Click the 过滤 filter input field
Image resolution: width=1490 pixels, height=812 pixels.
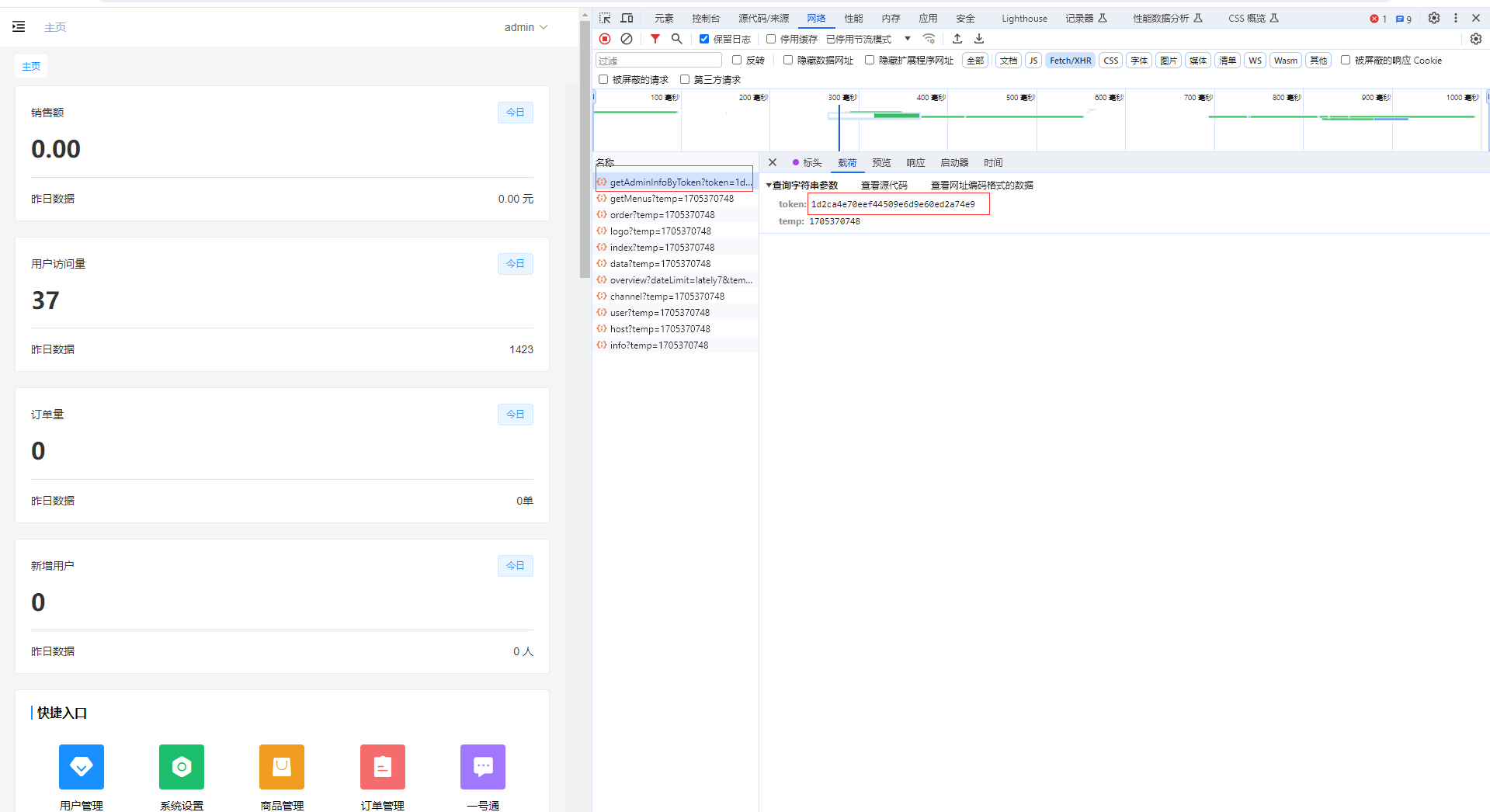click(658, 61)
